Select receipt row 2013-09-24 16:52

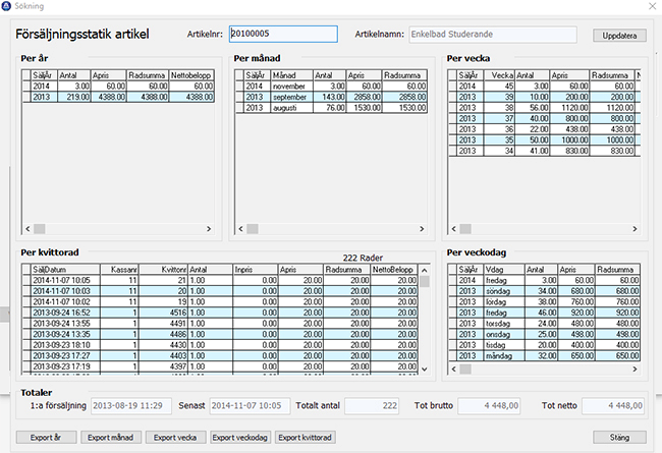pos(220,313)
